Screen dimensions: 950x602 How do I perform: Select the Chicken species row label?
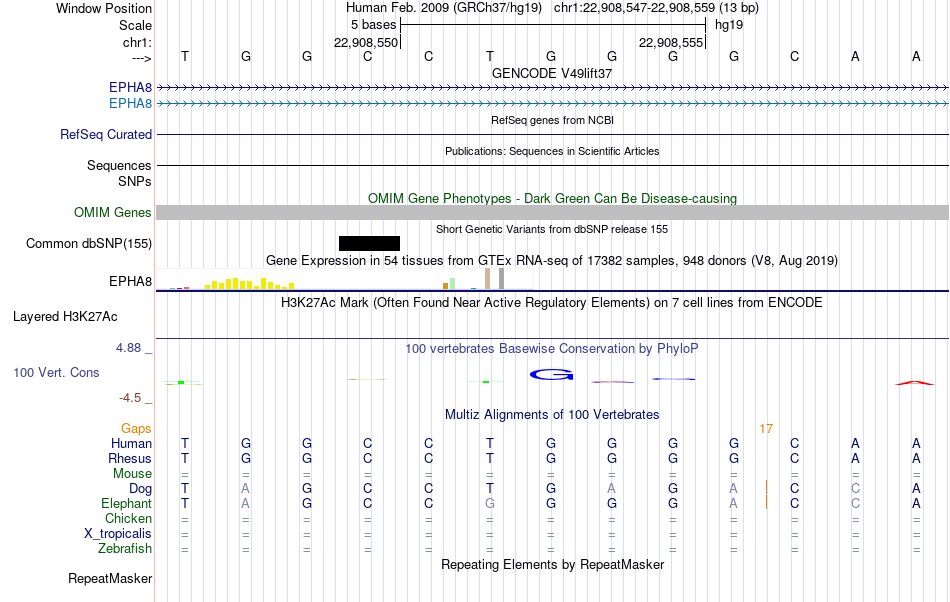coord(128,518)
